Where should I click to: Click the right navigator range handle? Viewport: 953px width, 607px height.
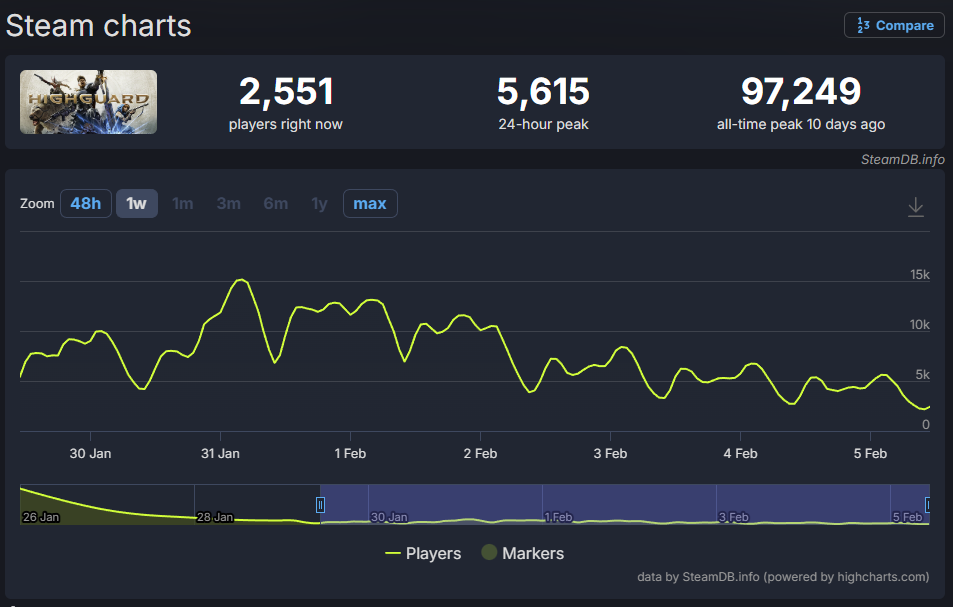927,505
